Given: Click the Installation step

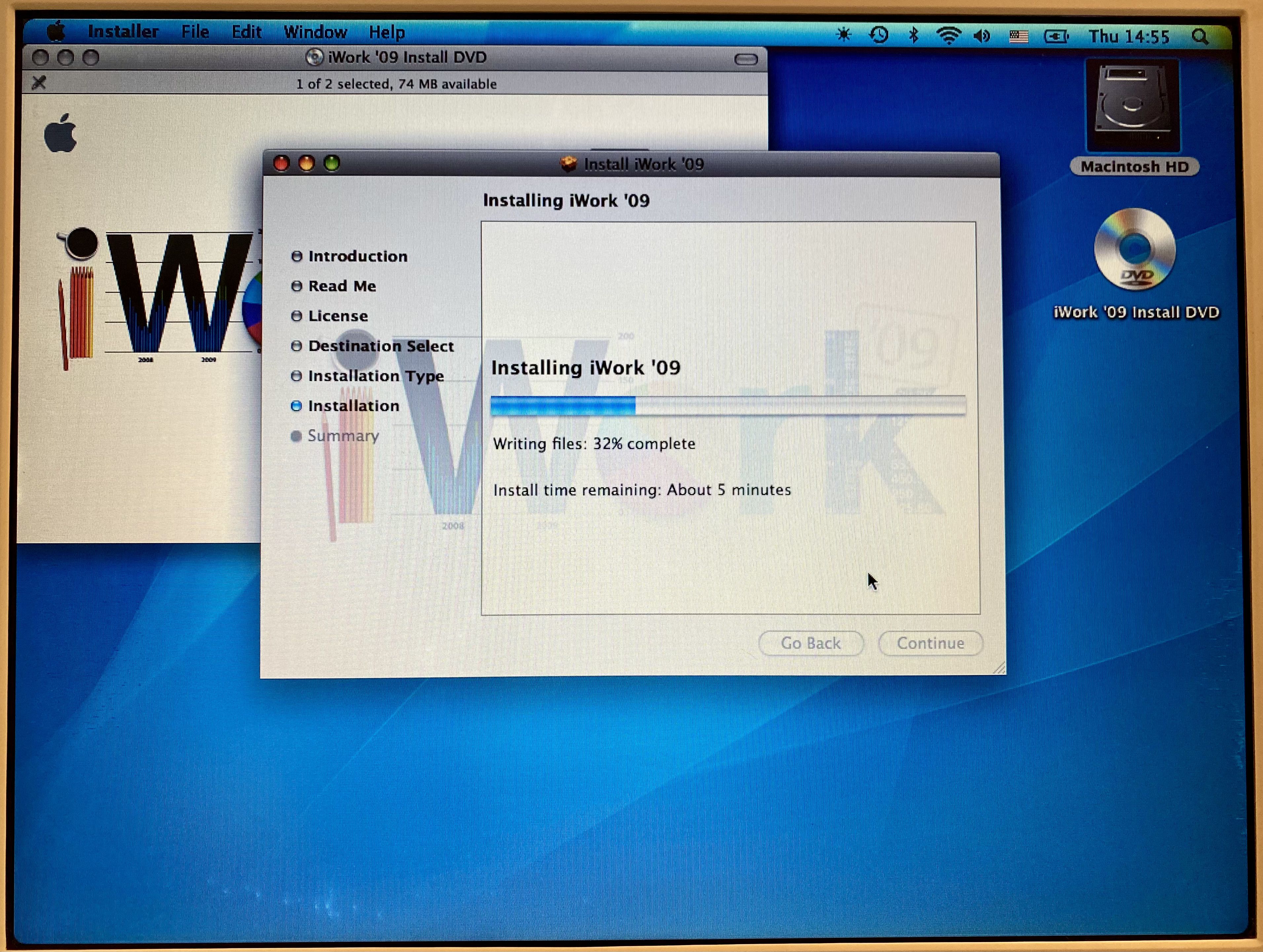Looking at the screenshot, I should pos(345,405).
